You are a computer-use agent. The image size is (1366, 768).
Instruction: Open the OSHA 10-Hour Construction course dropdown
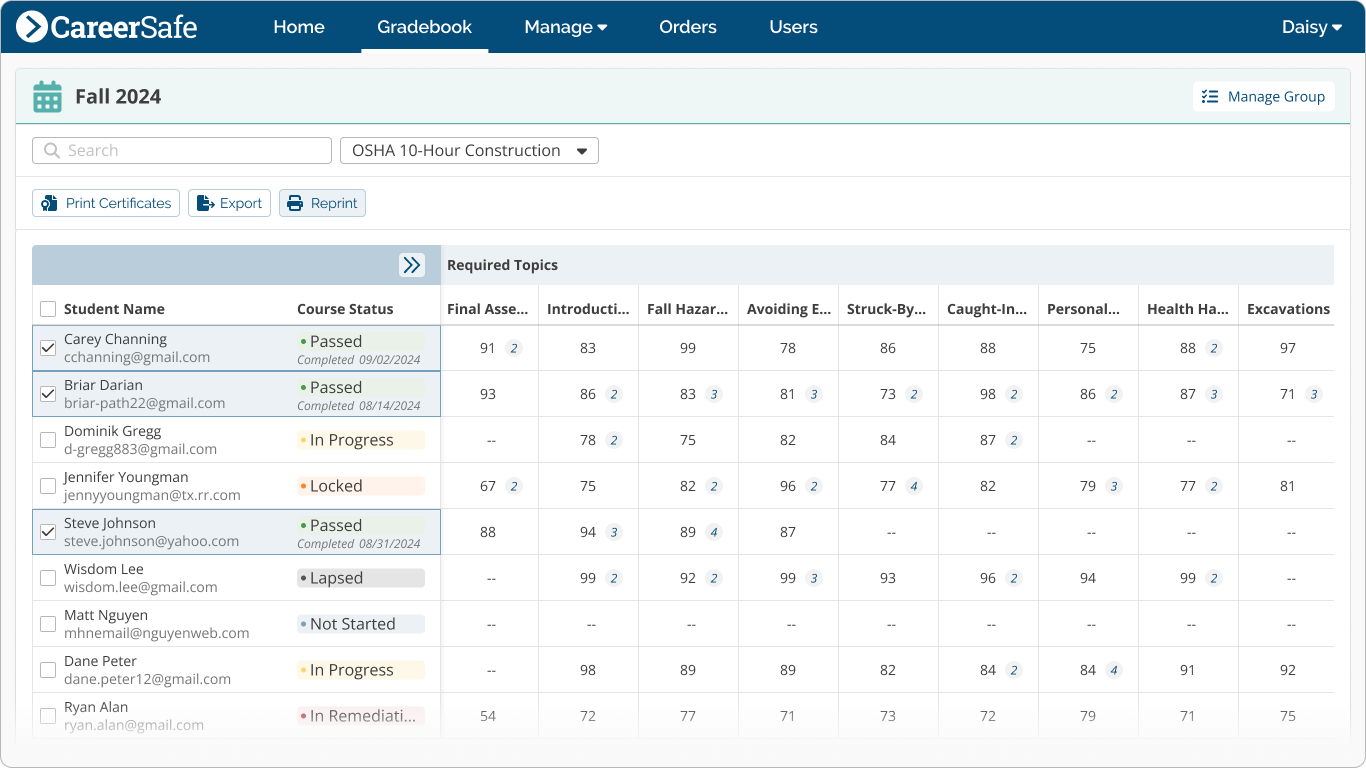tap(469, 150)
